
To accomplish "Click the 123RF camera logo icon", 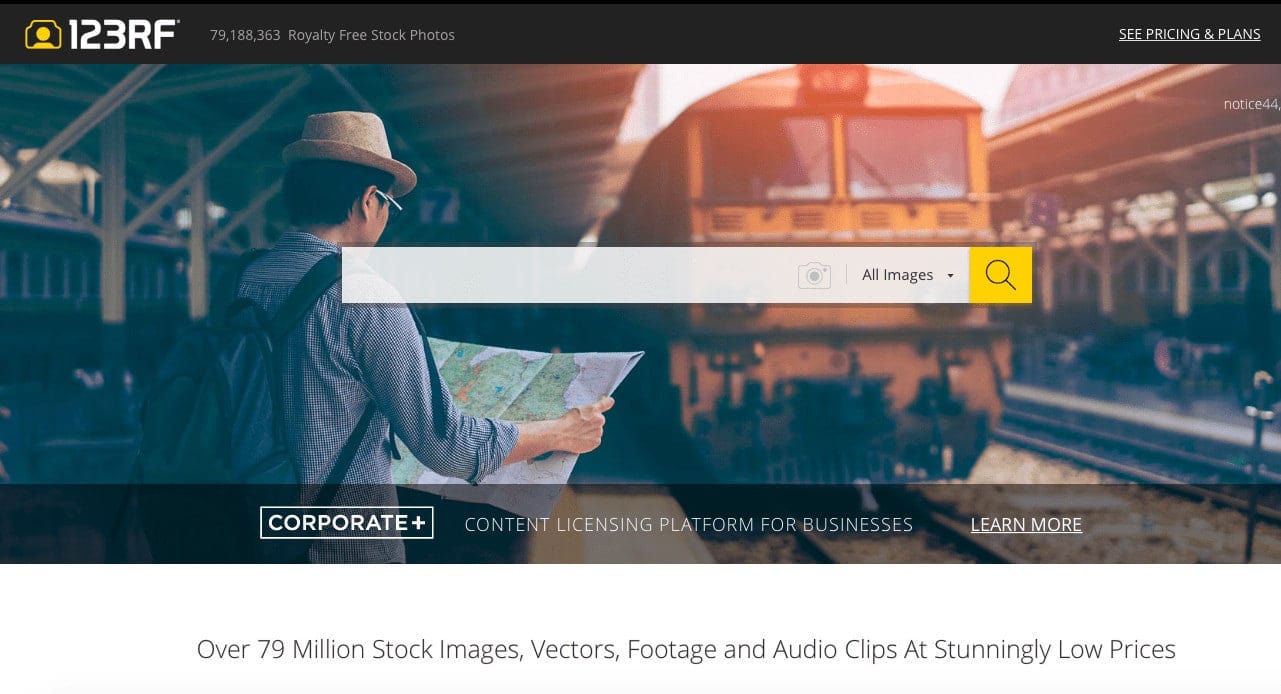I will coord(43,35).
